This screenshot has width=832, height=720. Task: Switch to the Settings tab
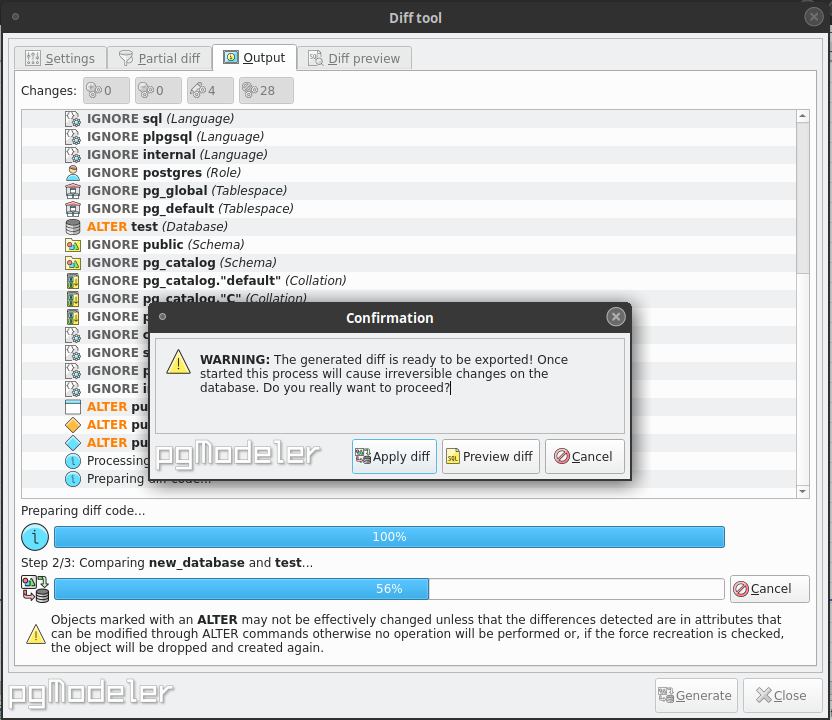pos(60,58)
